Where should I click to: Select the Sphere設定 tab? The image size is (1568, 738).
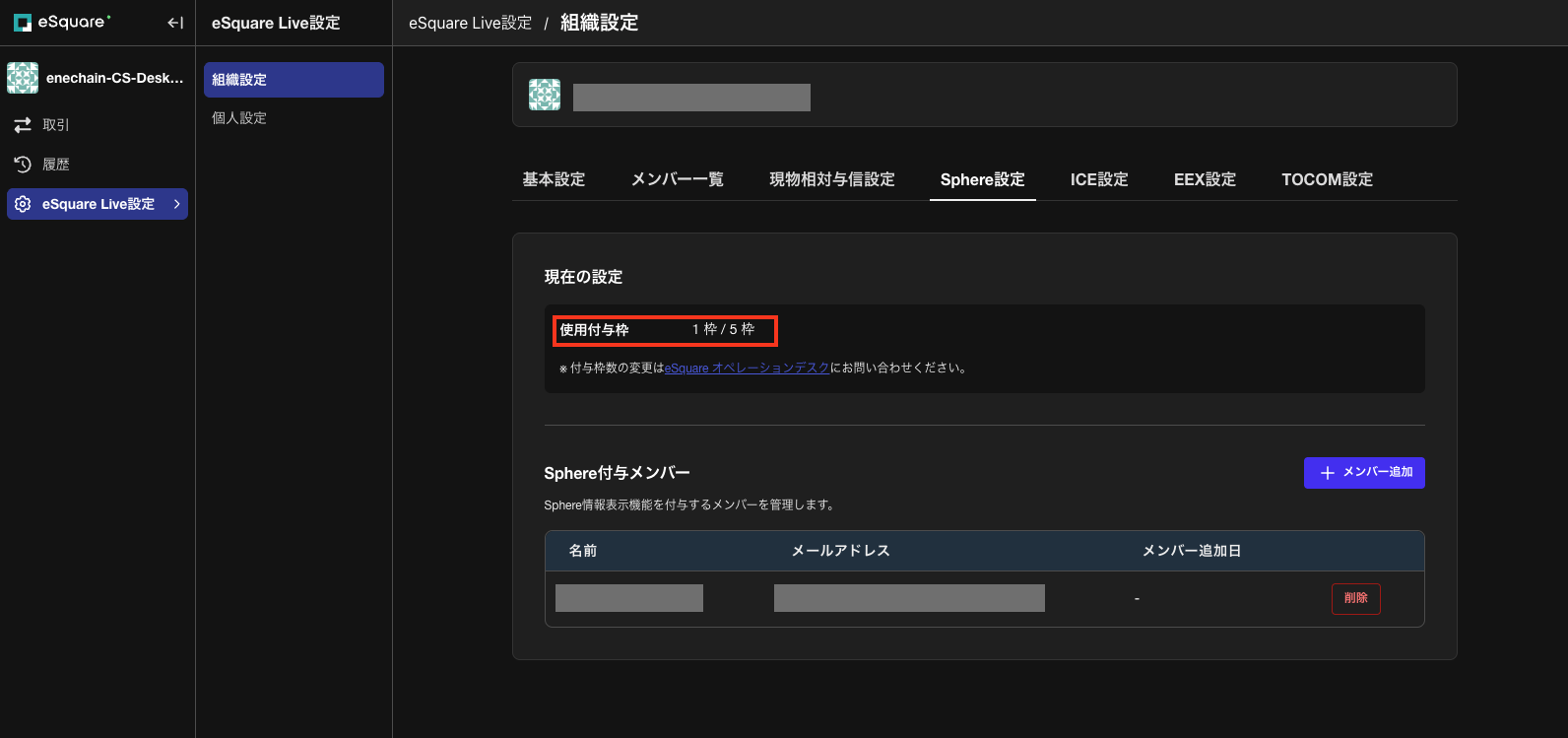983,179
